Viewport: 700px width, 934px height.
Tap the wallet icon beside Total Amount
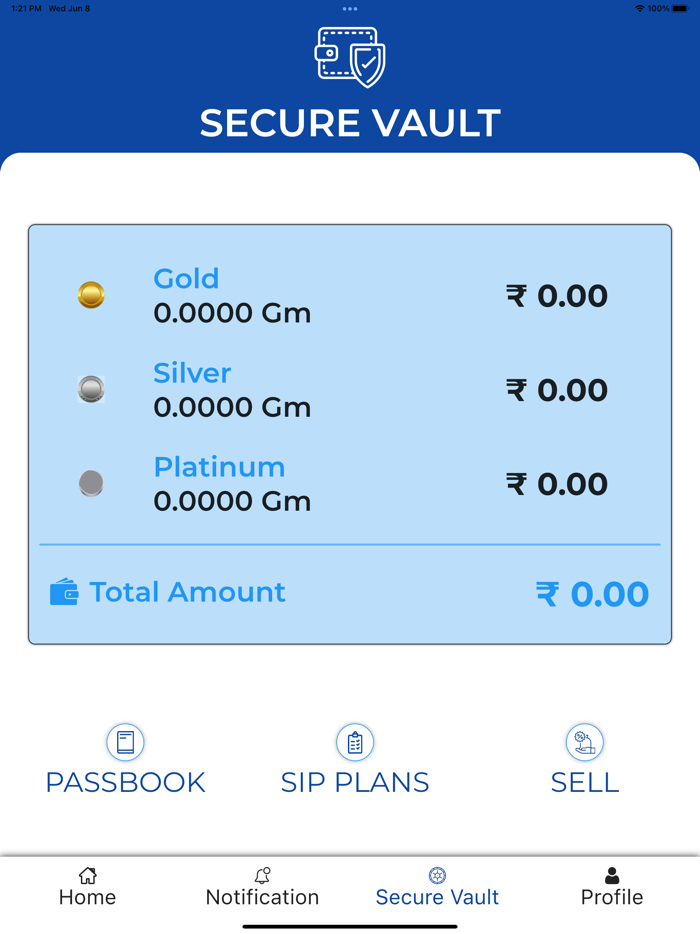pos(64,592)
